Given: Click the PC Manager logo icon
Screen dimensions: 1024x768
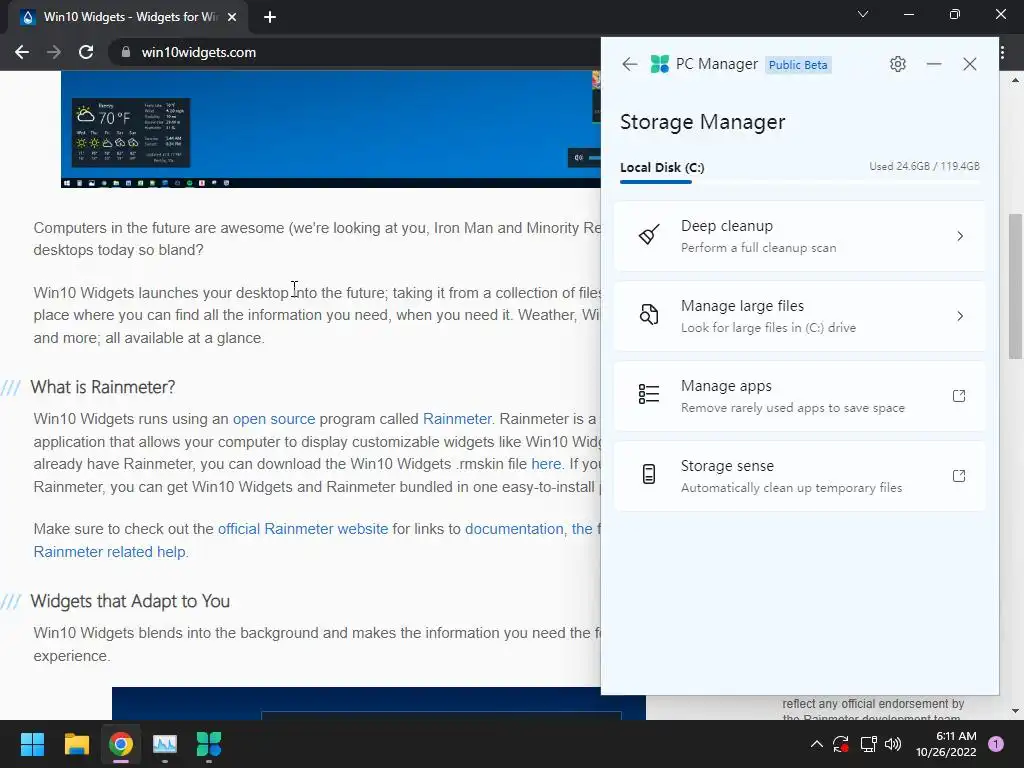Looking at the screenshot, I should [x=660, y=64].
